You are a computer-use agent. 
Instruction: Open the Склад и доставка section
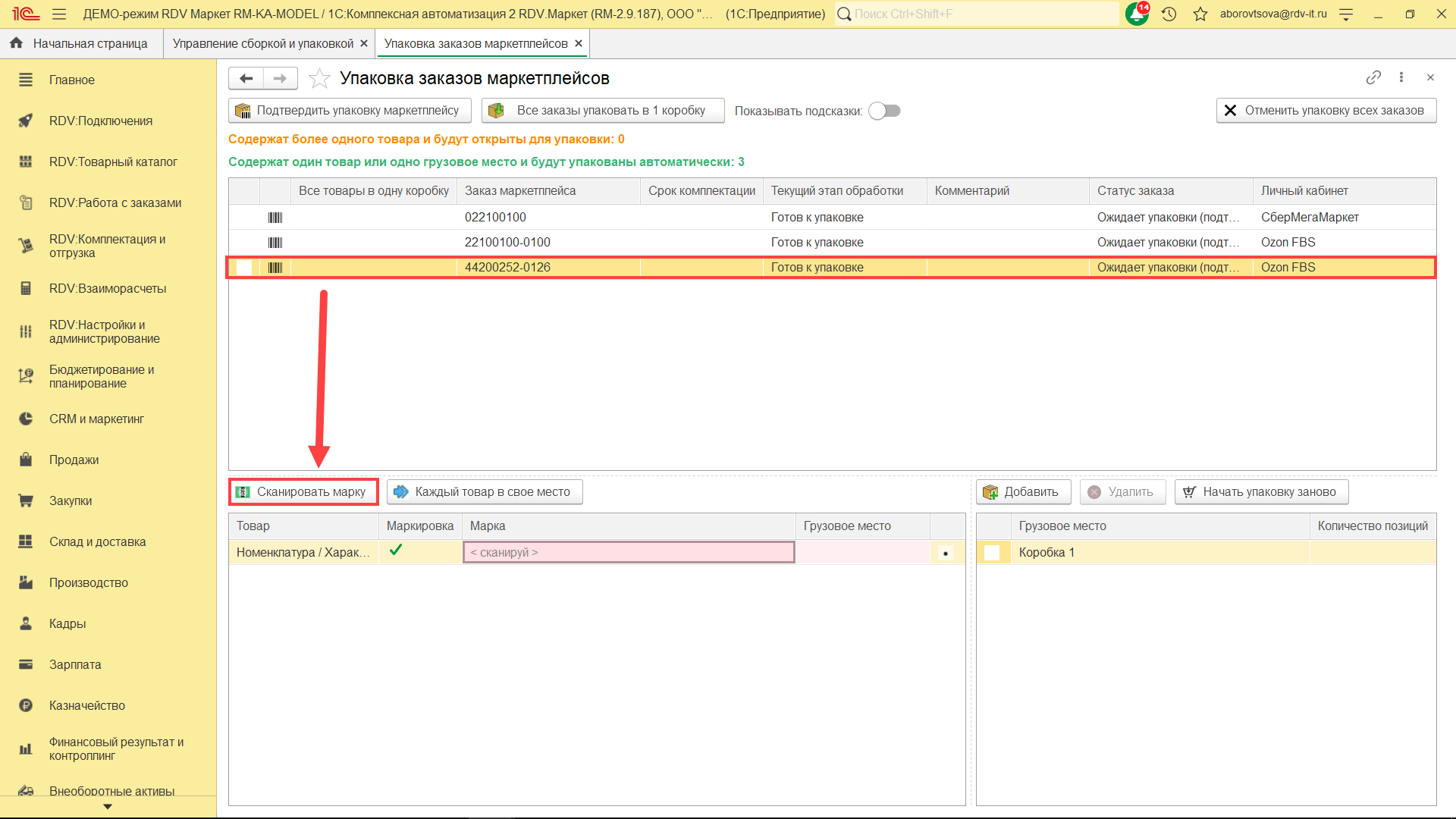(x=97, y=541)
